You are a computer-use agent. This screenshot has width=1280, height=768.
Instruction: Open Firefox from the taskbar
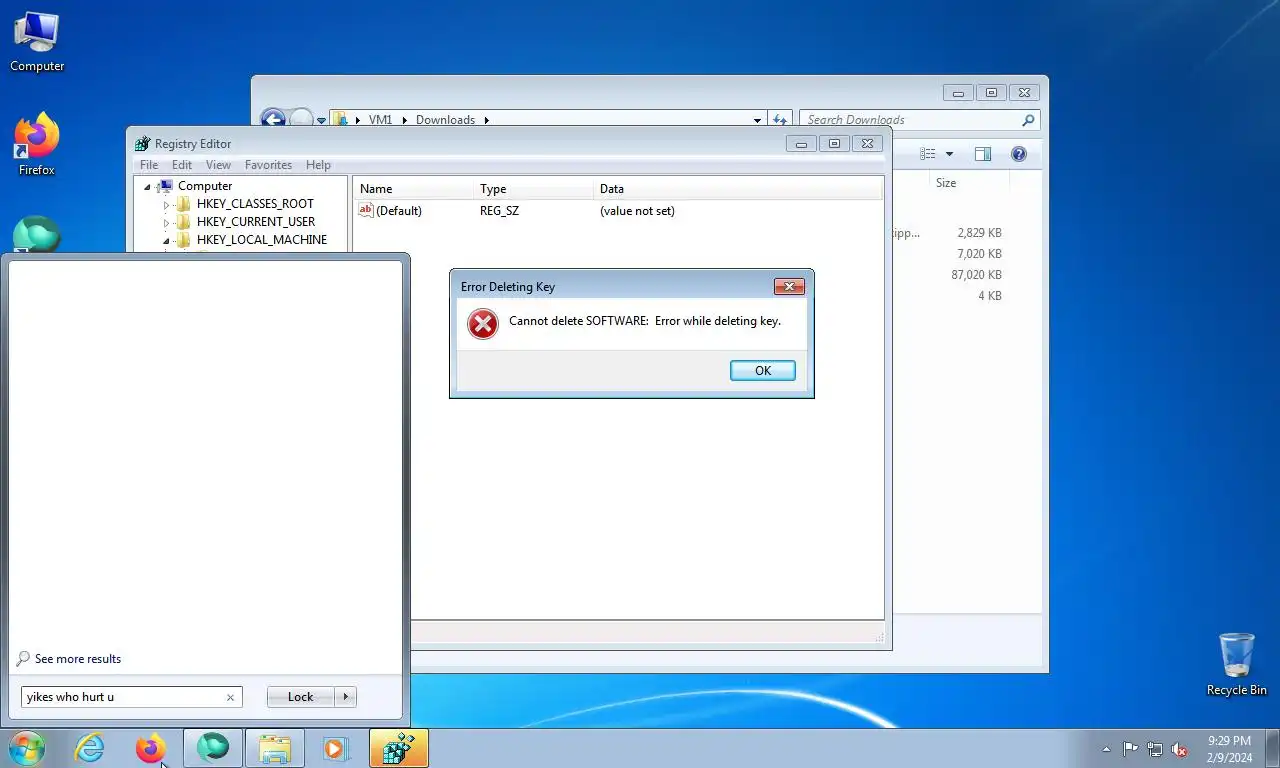coord(150,748)
